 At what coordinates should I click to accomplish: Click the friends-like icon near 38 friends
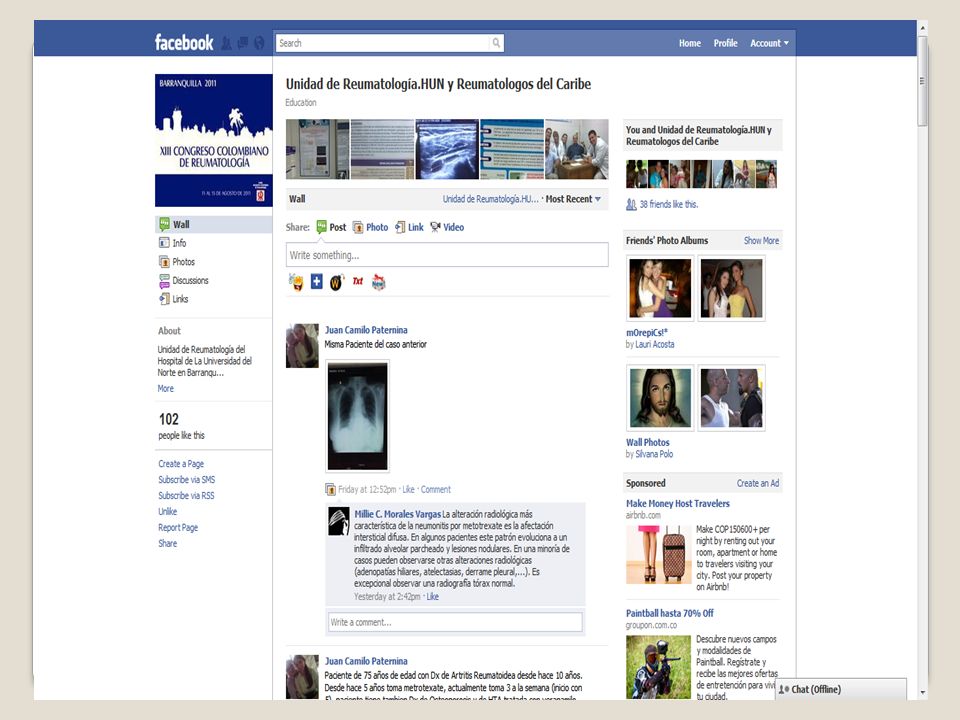(x=631, y=204)
